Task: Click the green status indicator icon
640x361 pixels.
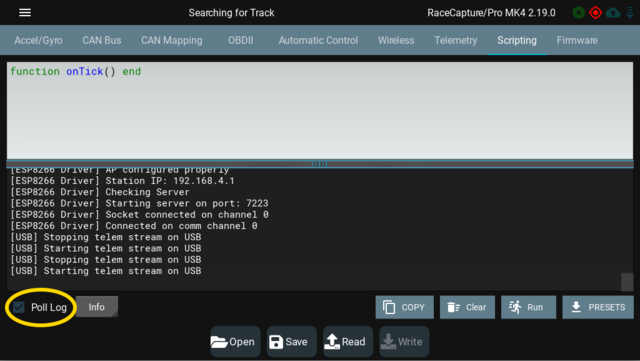Action: (x=578, y=13)
